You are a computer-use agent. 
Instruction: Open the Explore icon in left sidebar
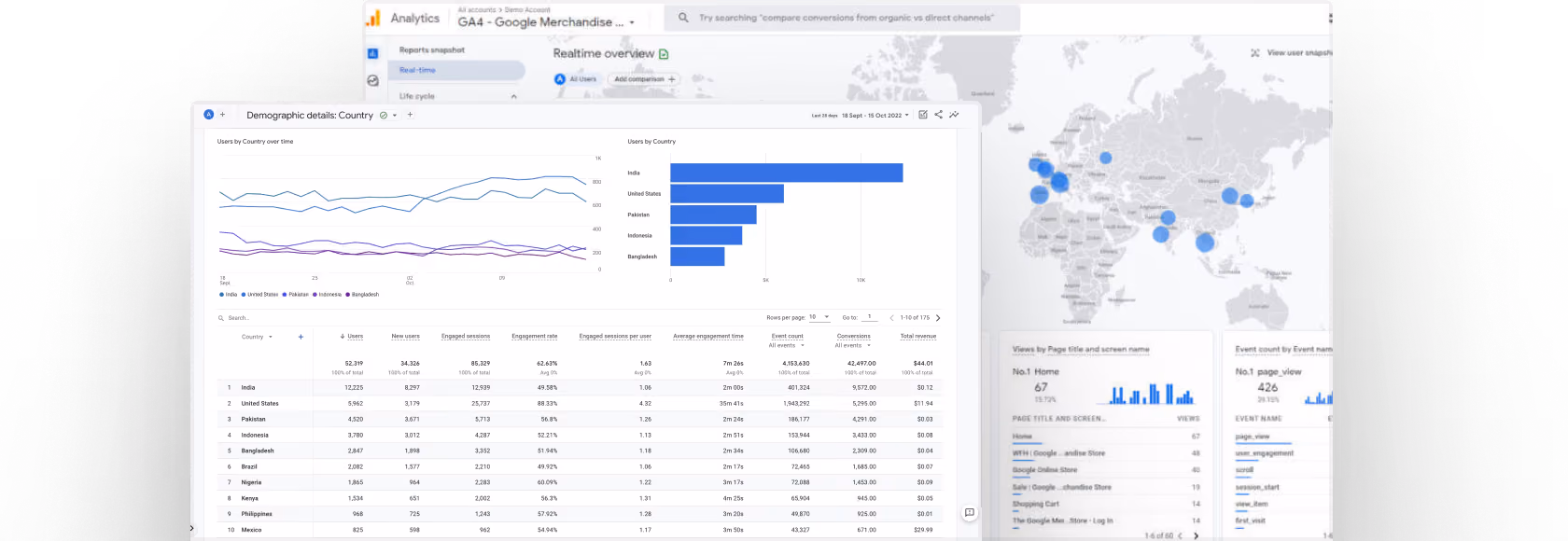372,80
